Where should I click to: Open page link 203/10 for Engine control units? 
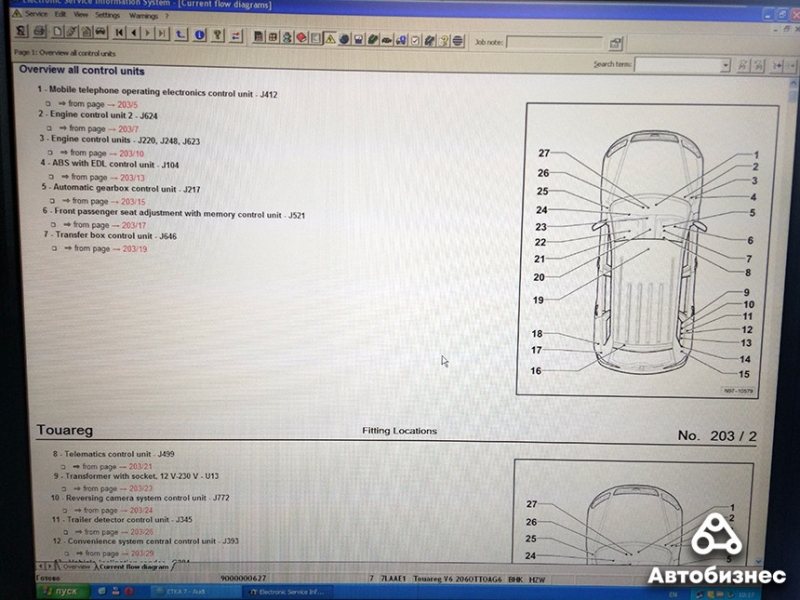point(132,154)
